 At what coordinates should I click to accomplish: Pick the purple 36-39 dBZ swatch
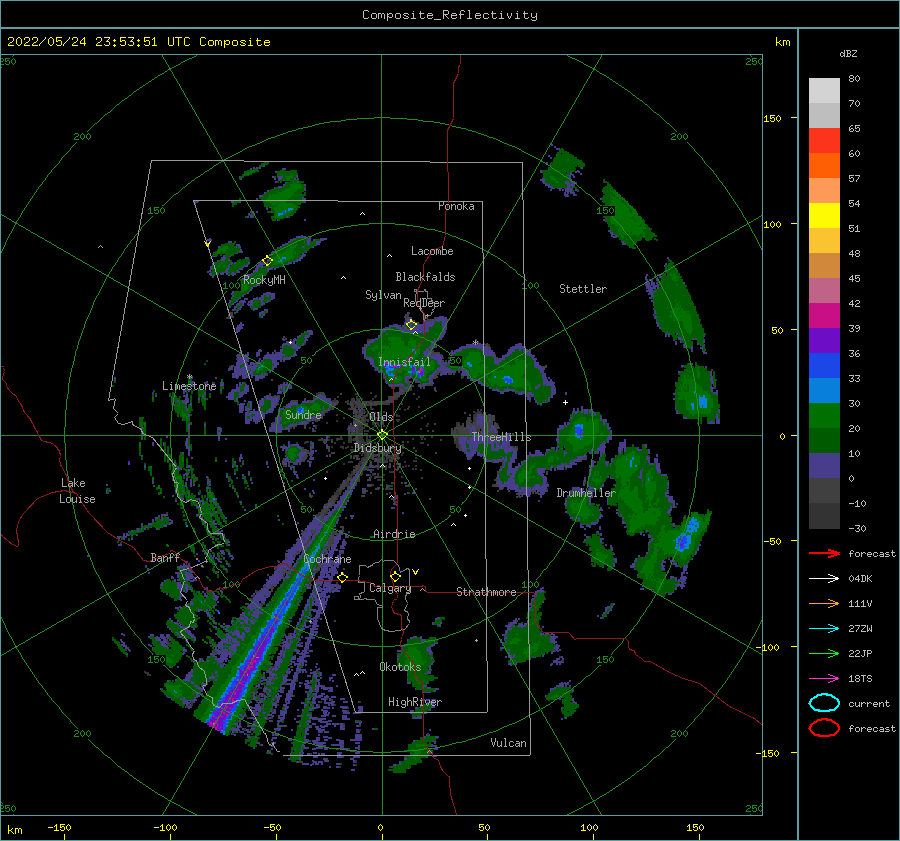(x=824, y=340)
